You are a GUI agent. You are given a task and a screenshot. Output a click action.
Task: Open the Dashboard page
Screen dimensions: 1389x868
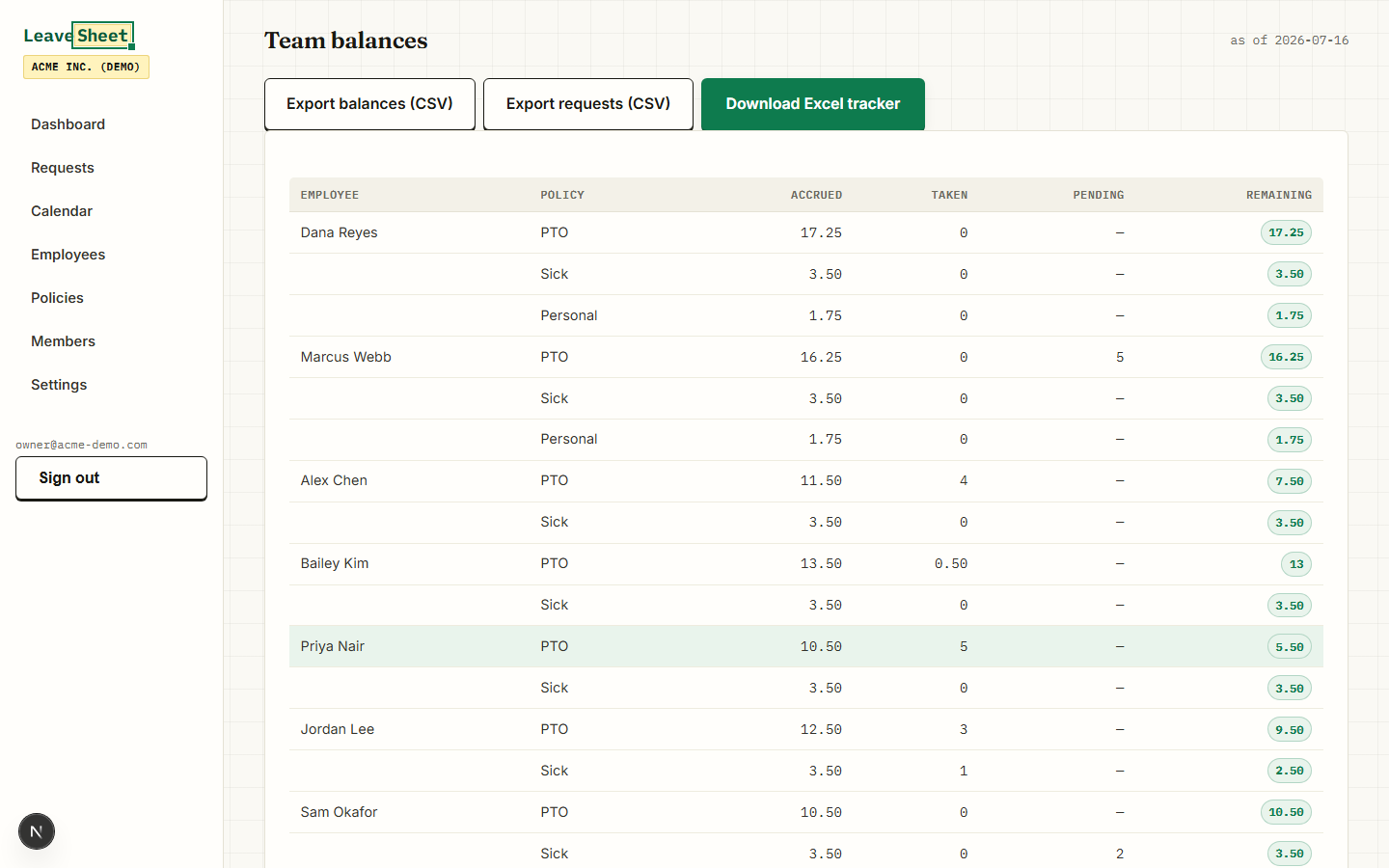(68, 124)
